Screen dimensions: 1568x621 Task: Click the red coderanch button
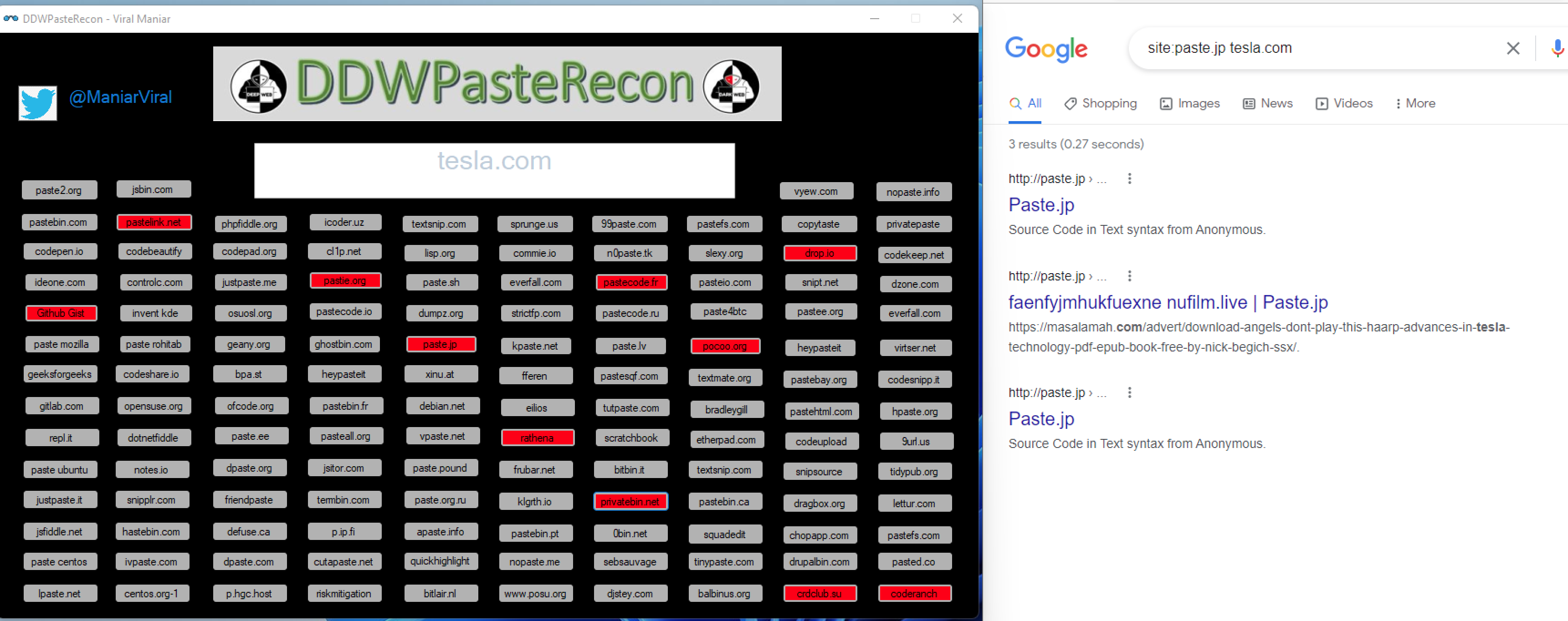pyautogui.click(x=915, y=593)
